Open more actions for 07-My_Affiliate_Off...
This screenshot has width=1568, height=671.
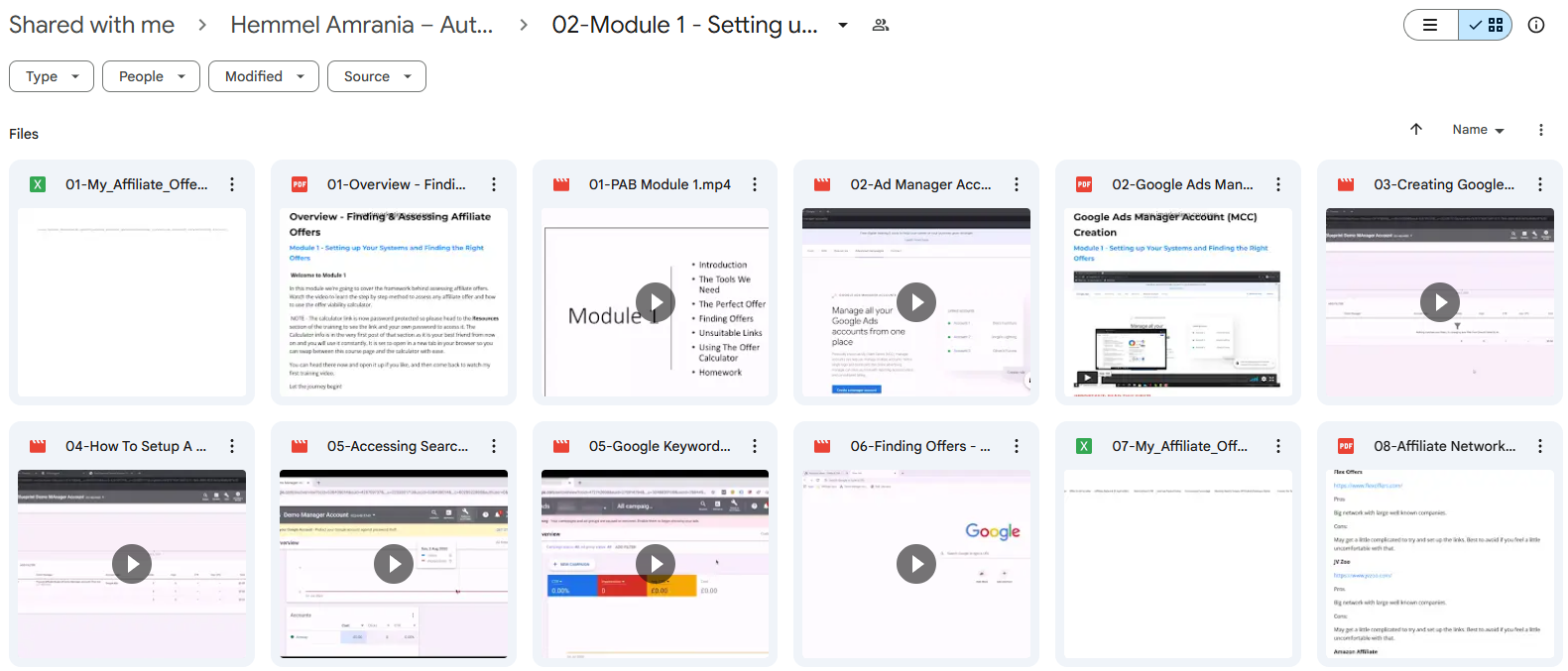click(x=1278, y=446)
